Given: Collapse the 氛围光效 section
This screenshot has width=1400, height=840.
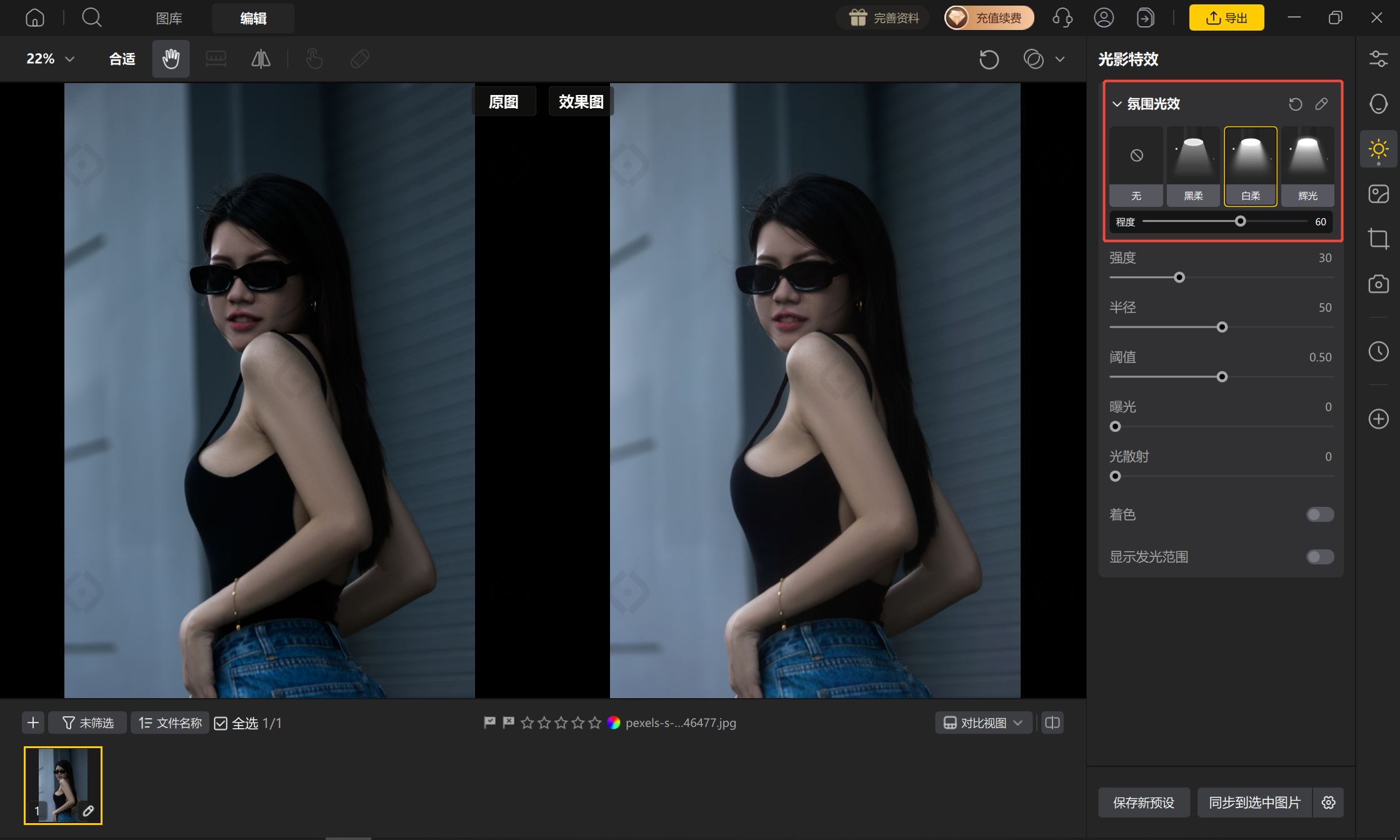Looking at the screenshot, I should coord(1117,104).
